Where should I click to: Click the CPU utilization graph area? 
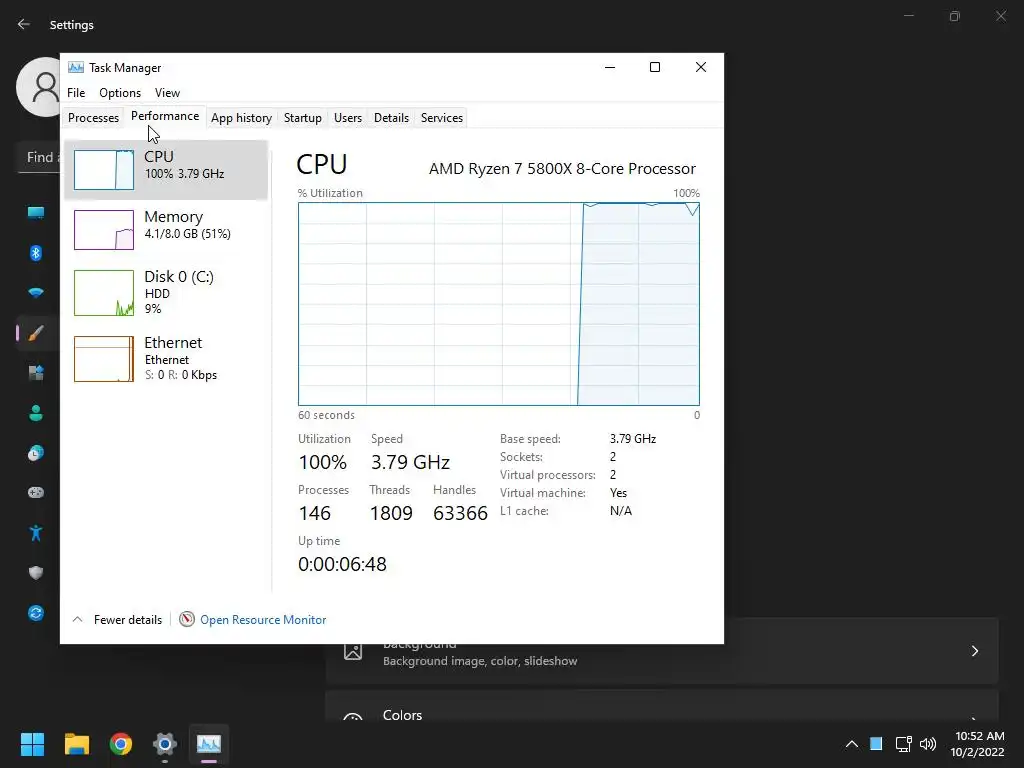(498, 304)
